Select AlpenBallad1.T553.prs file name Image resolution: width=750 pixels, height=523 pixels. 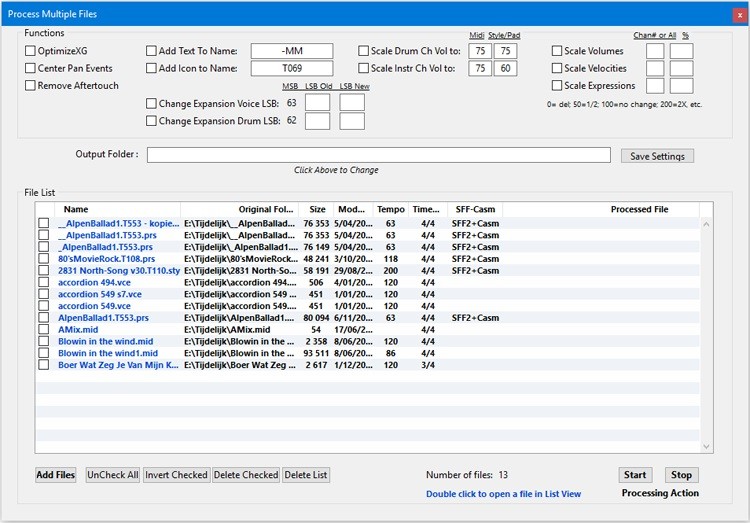click(103, 318)
